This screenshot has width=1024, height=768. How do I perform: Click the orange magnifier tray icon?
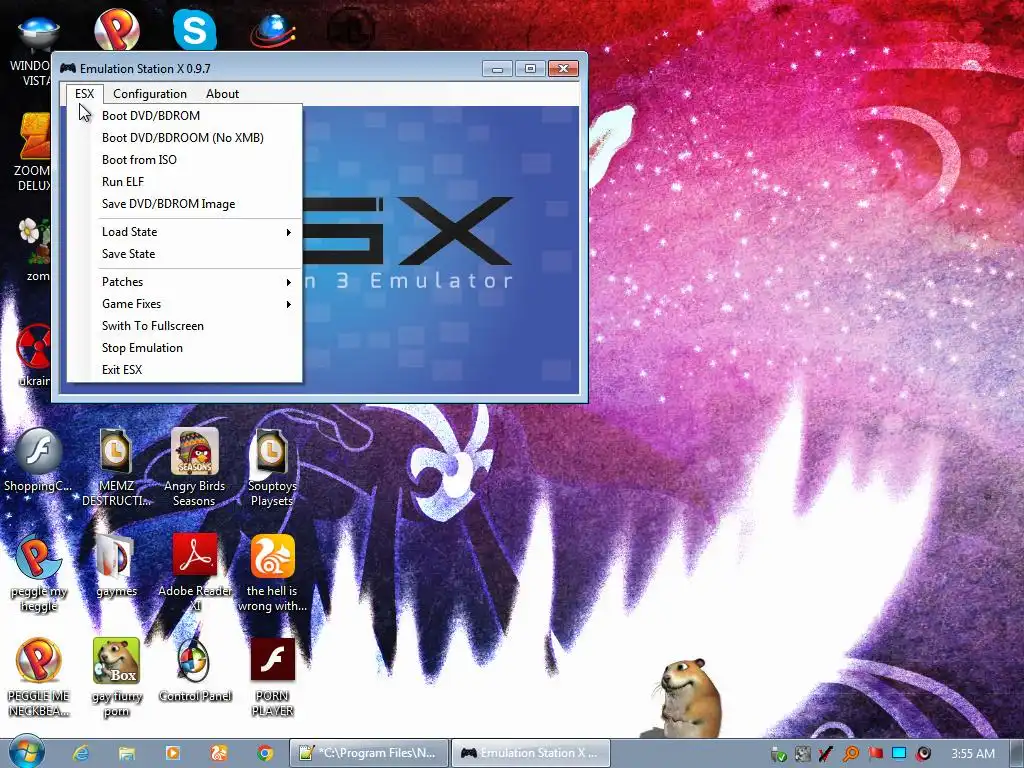click(850, 754)
